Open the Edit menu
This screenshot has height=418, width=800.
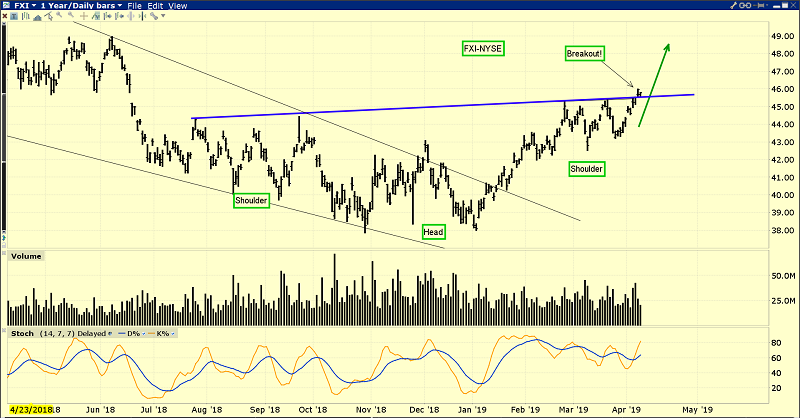coord(155,6)
